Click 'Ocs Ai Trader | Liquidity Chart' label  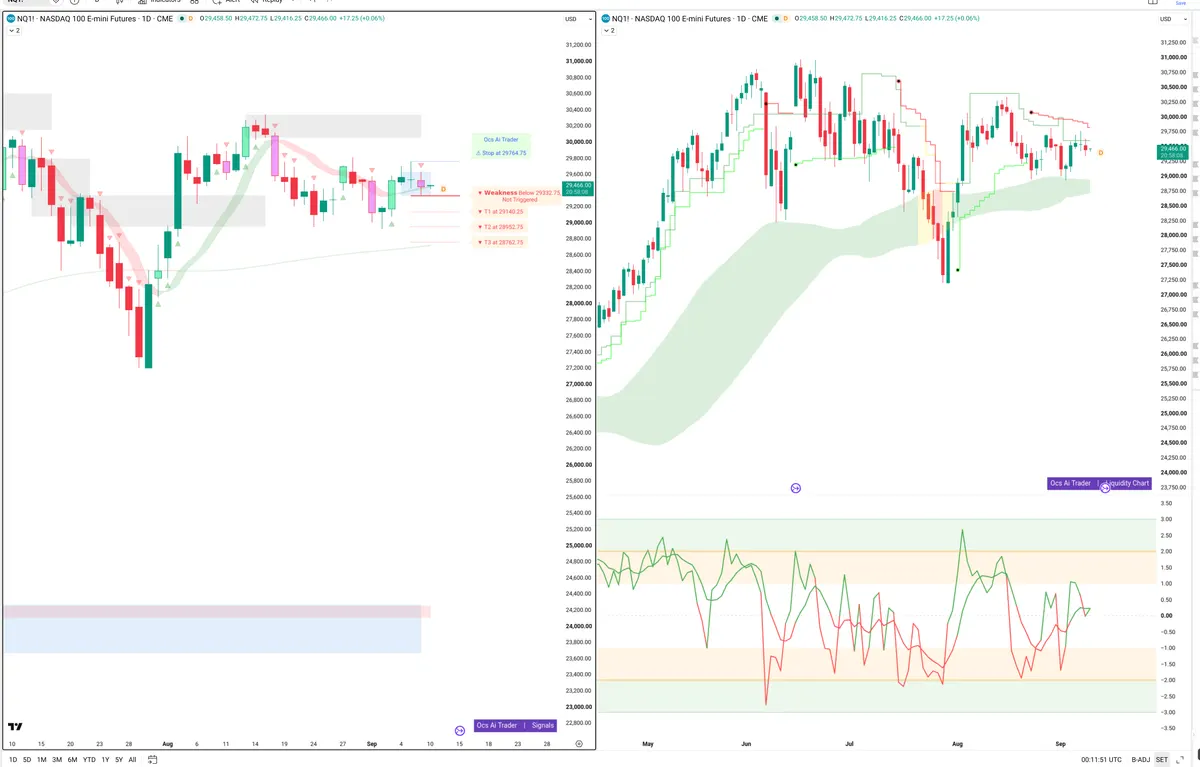click(1099, 483)
